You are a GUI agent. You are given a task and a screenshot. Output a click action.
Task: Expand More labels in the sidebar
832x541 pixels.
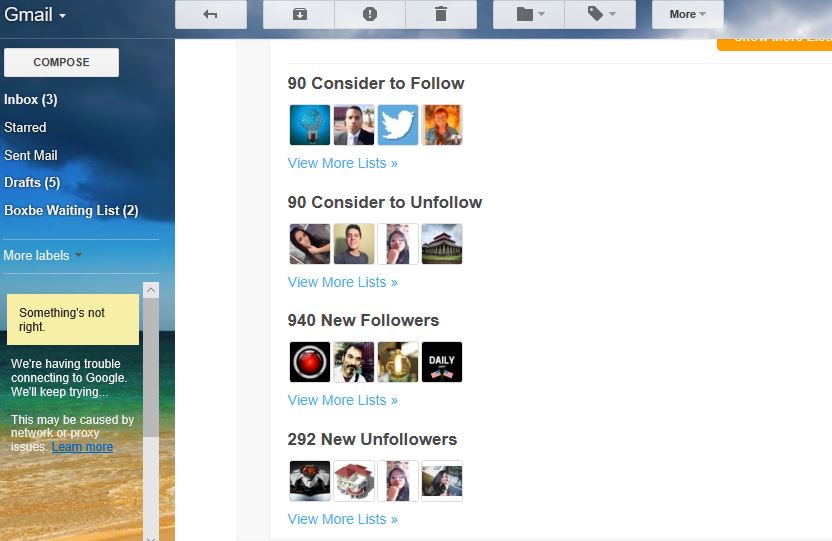point(42,256)
